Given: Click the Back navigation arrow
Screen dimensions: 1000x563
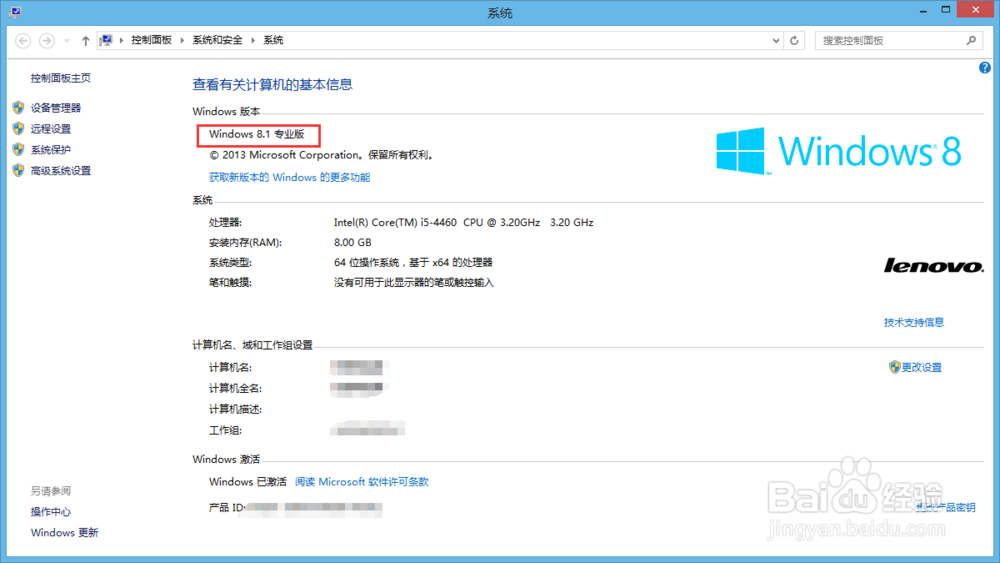Looking at the screenshot, I should tap(23, 41).
